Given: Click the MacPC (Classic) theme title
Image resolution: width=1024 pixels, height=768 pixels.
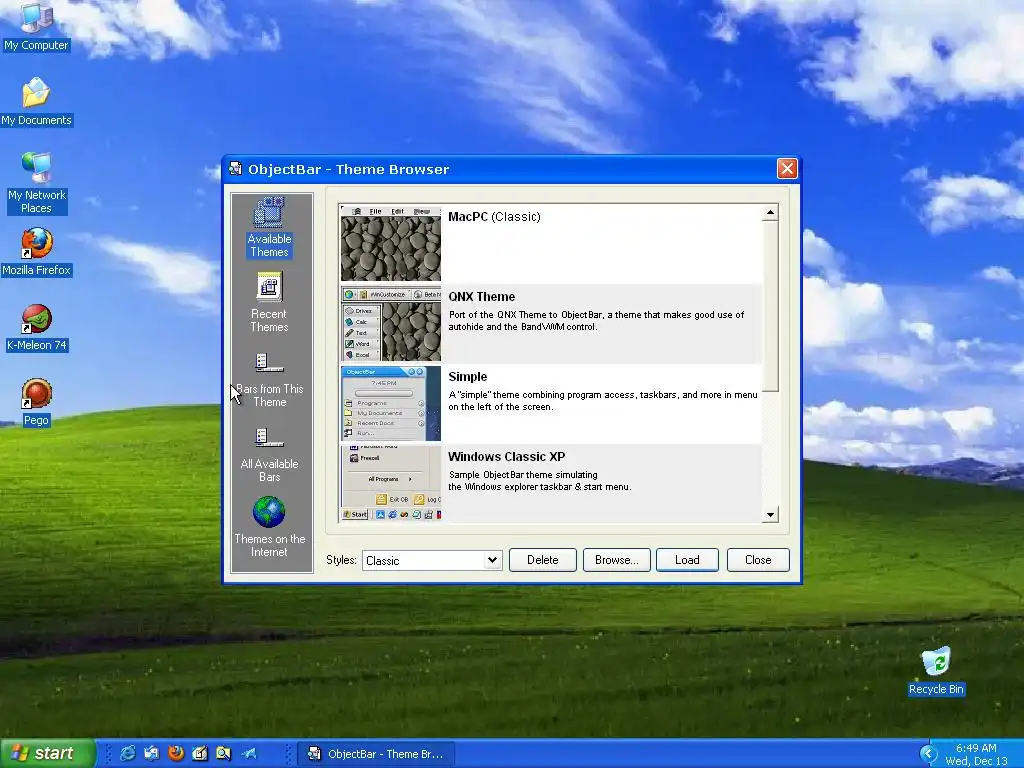Looking at the screenshot, I should click(x=494, y=217).
